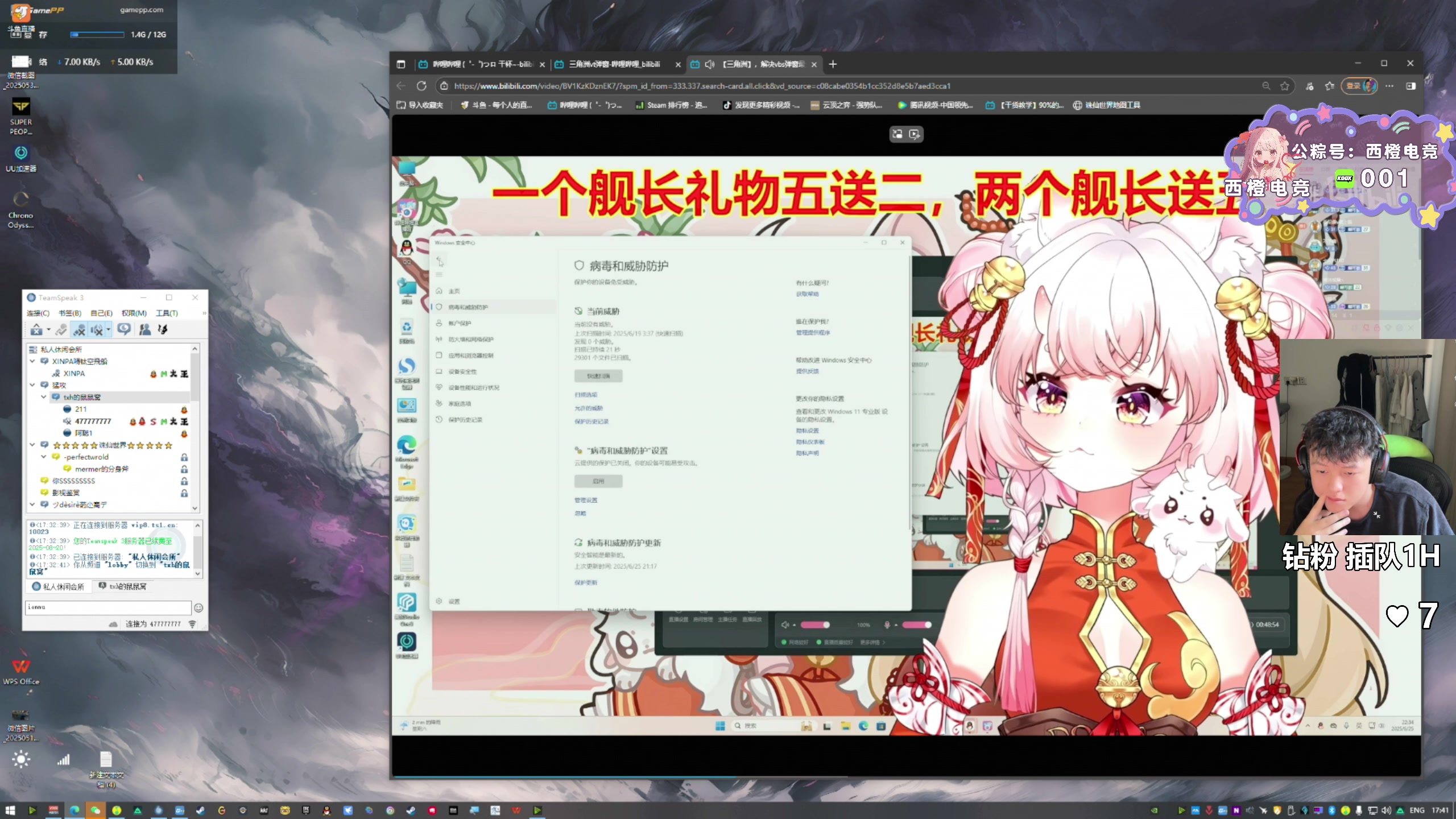Select user 阿聪1 in TeamSpeak tree
The width and height of the screenshot is (1456, 819).
click(x=84, y=433)
